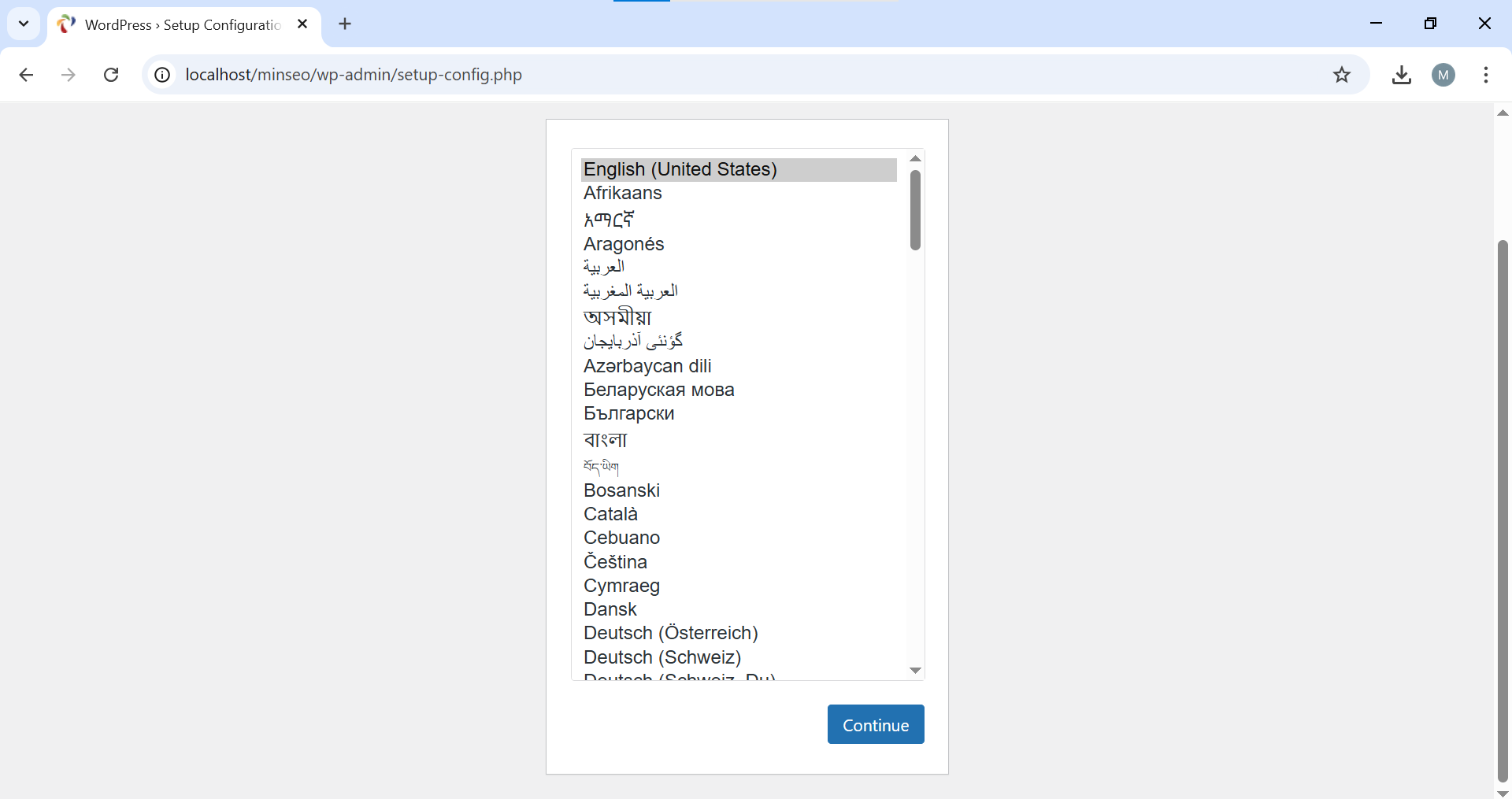The height and width of the screenshot is (799, 1512).
Task: Choose Deutsch (Österreich) language option
Action: coord(670,634)
